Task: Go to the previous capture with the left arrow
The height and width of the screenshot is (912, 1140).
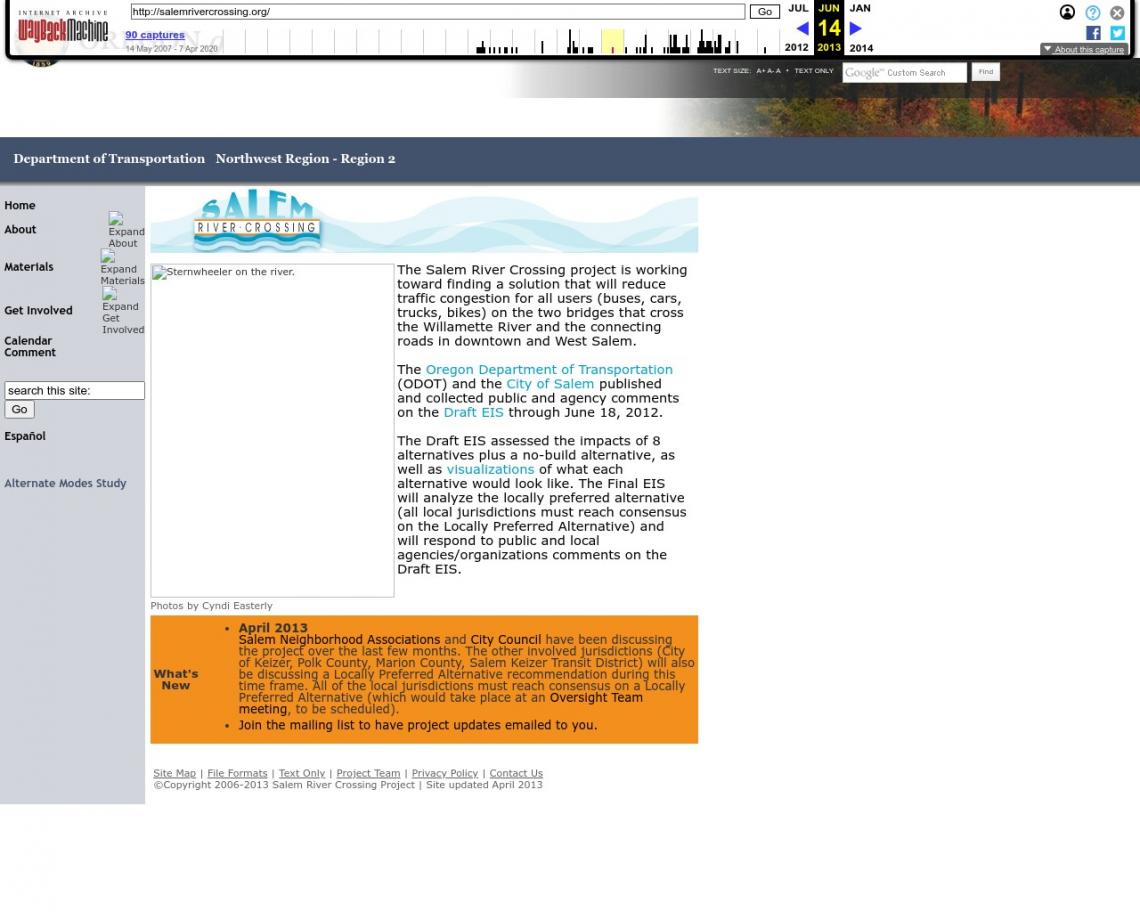Action: coord(802,28)
